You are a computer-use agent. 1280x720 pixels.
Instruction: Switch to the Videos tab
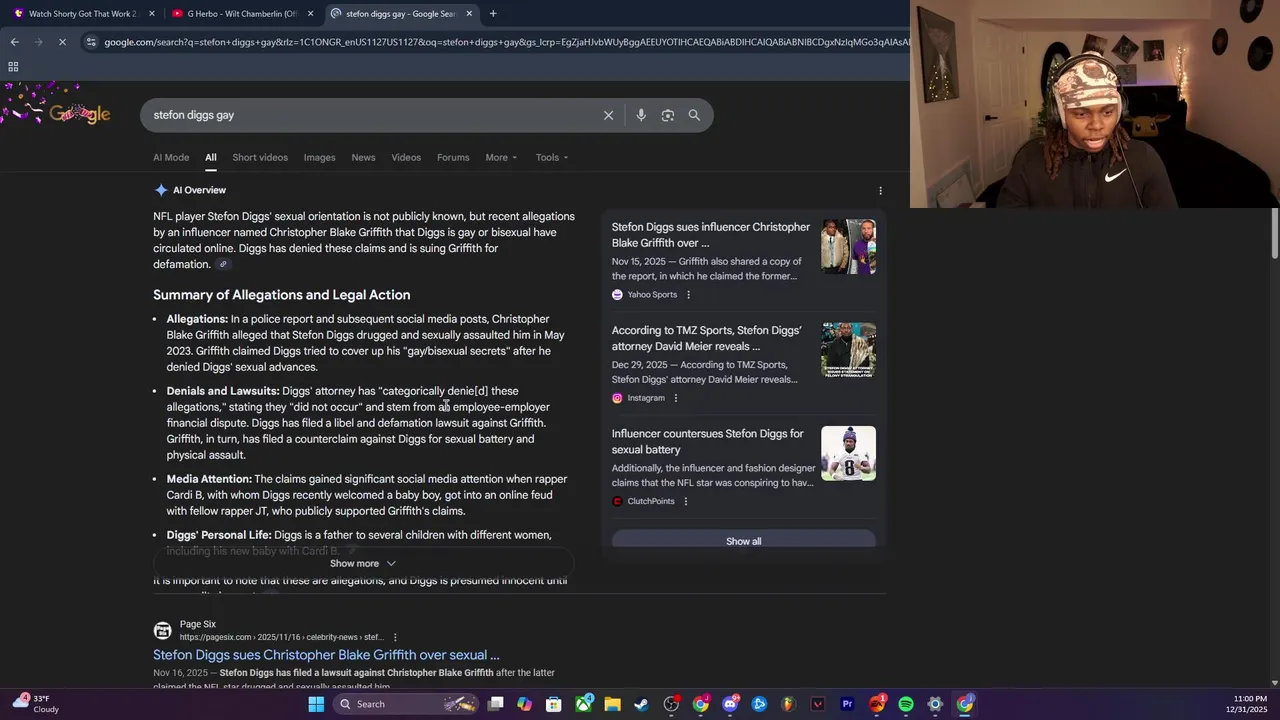[406, 157]
